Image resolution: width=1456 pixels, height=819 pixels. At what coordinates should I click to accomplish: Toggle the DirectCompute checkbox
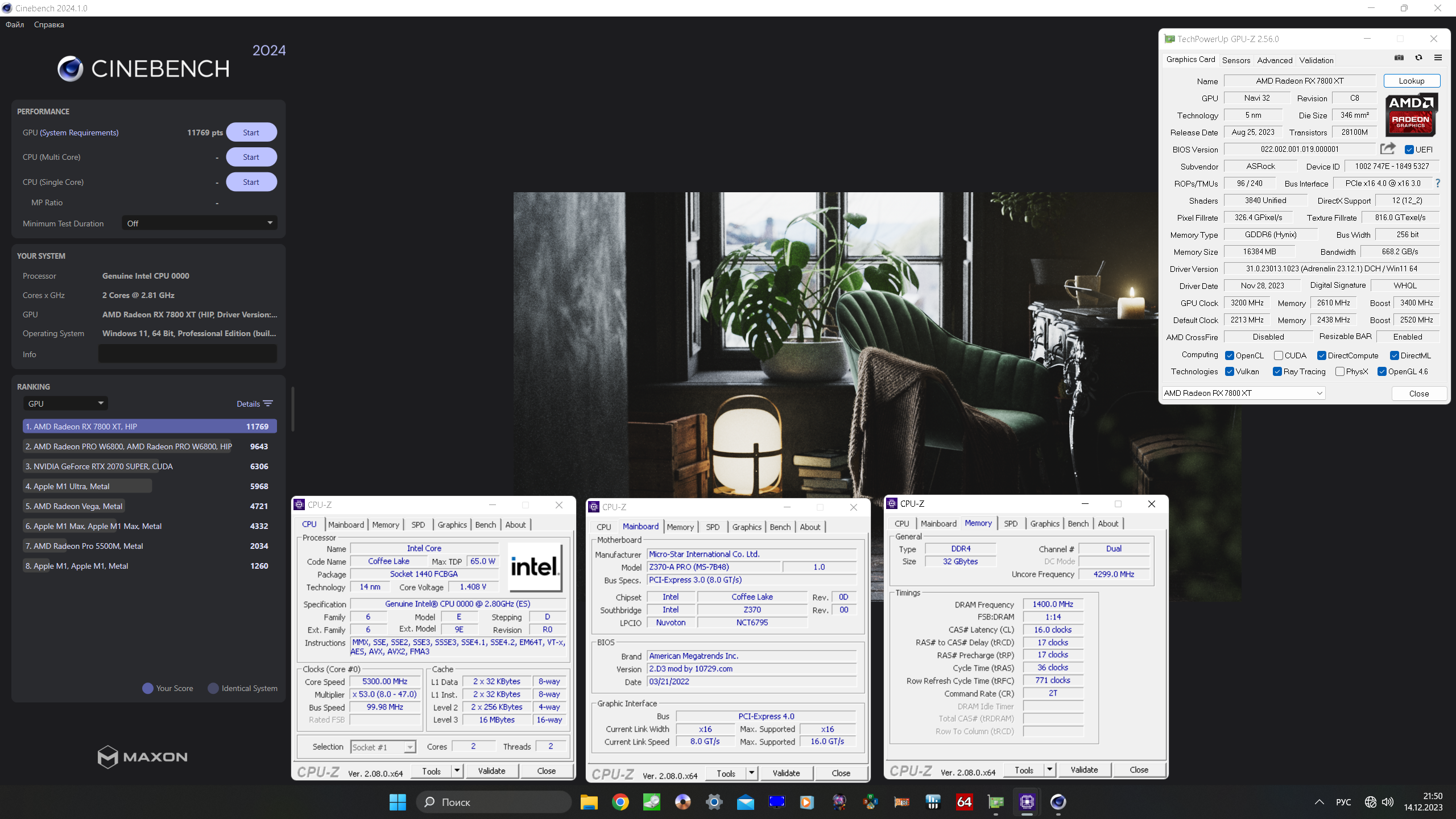1322,355
